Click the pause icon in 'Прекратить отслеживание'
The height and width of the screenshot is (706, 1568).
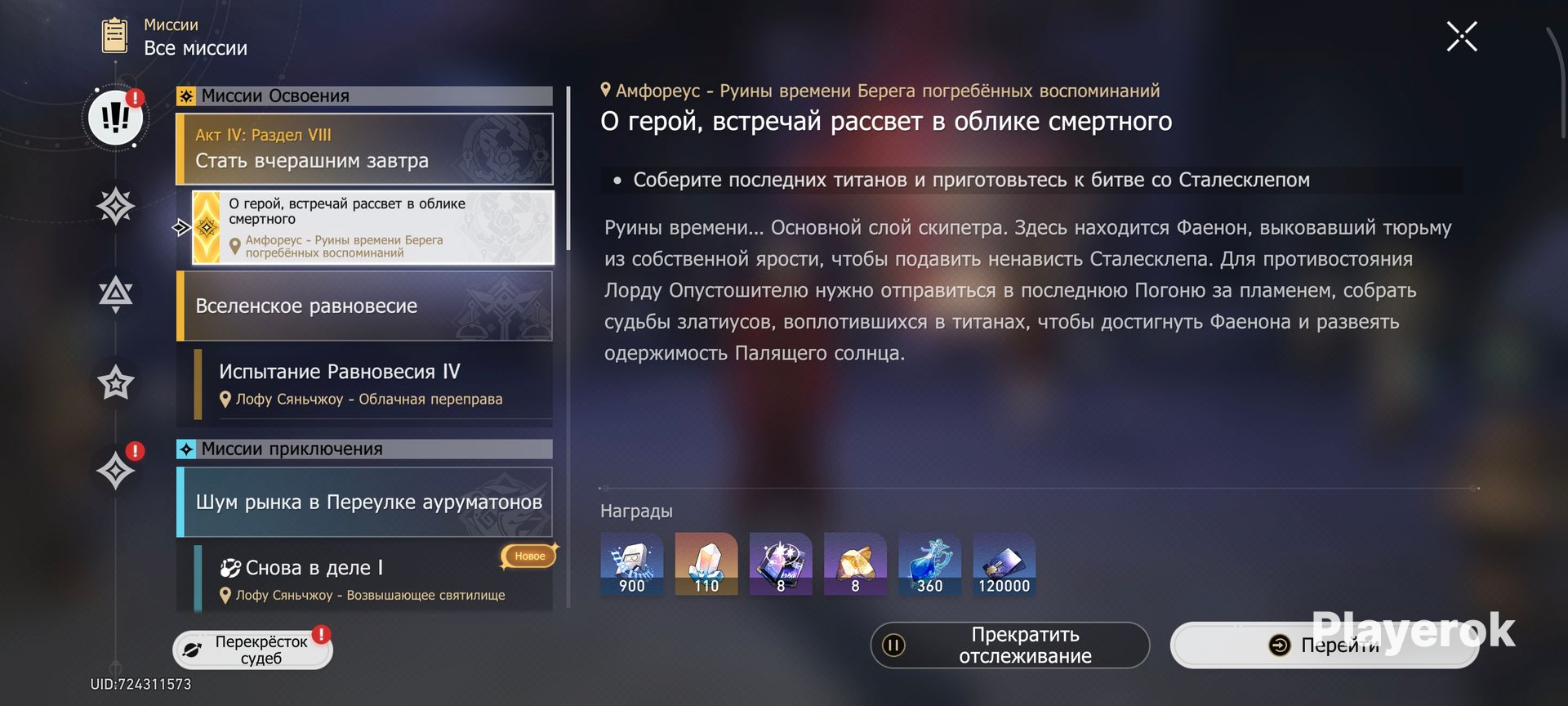tap(893, 646)
